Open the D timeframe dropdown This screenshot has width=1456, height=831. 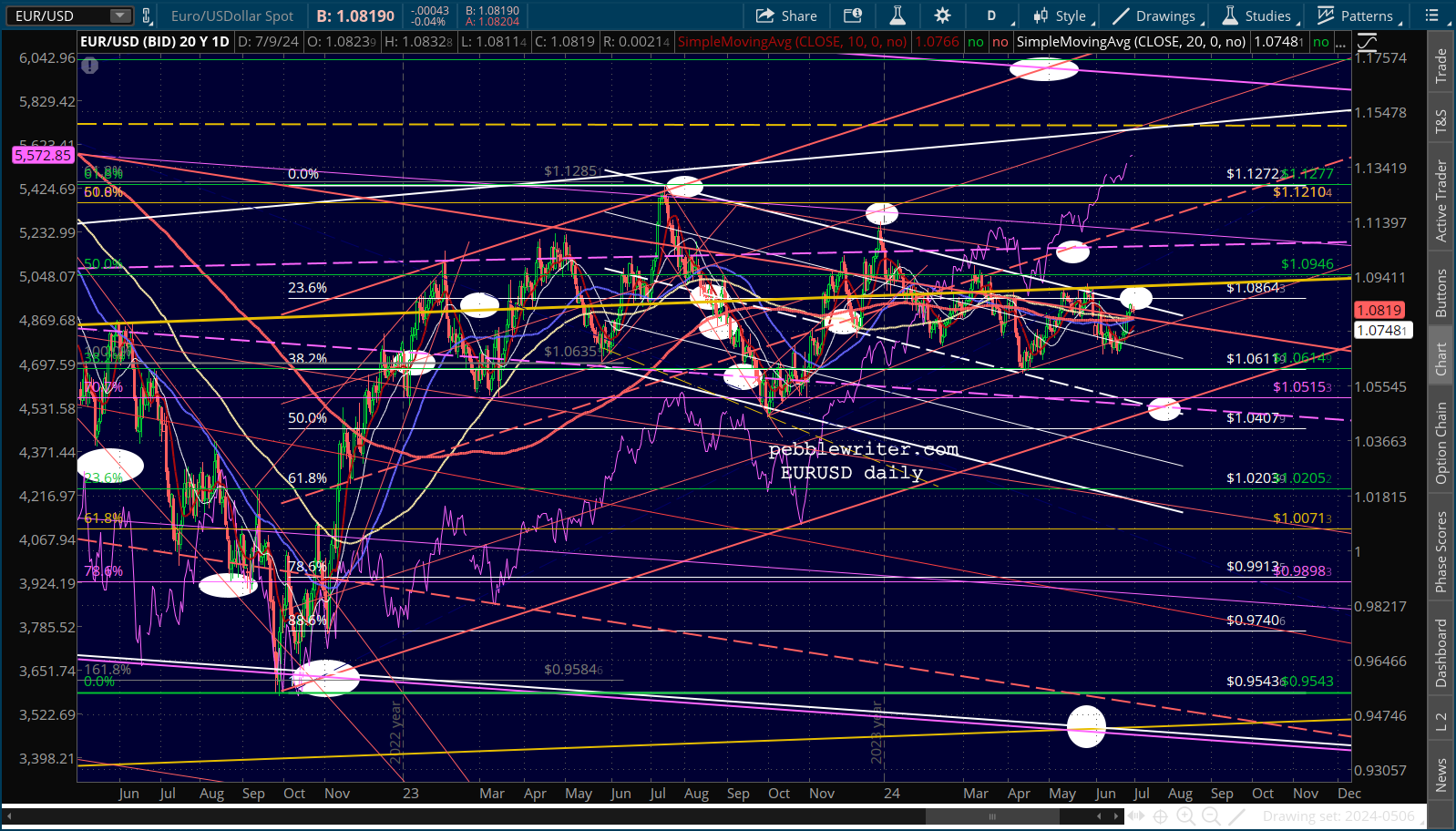(x=994, y=15)
